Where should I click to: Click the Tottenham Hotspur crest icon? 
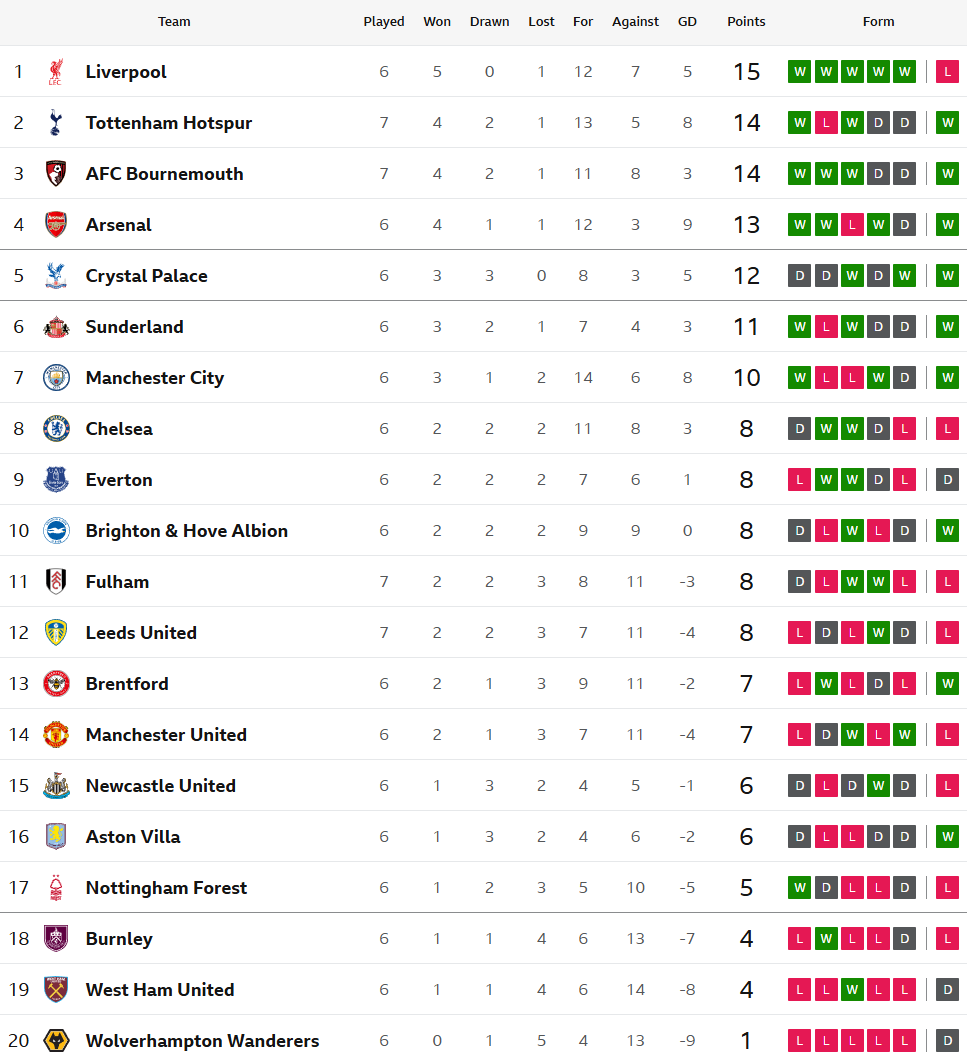tap(56, 123)
